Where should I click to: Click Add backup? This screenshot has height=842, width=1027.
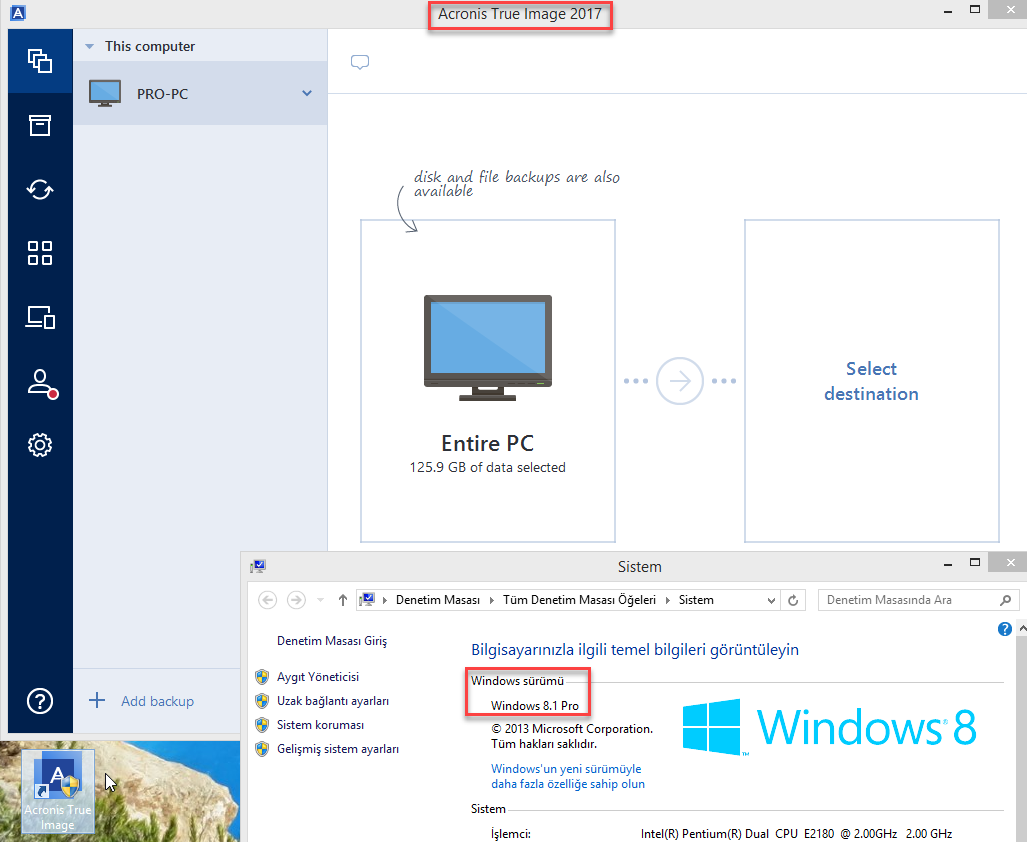pyautogui.click(x=157, y=701)
